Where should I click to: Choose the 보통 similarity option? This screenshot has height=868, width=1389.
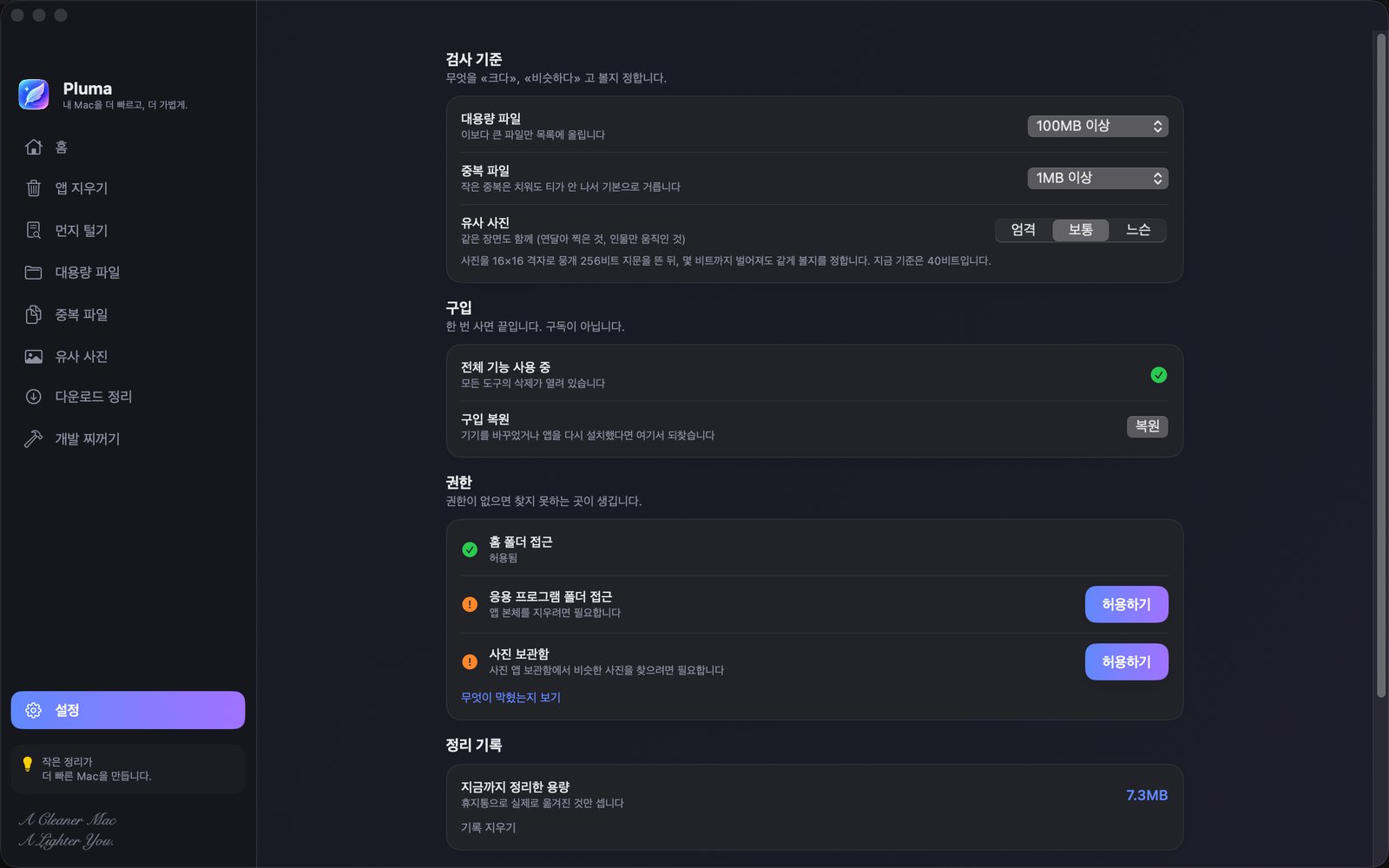1080,230
